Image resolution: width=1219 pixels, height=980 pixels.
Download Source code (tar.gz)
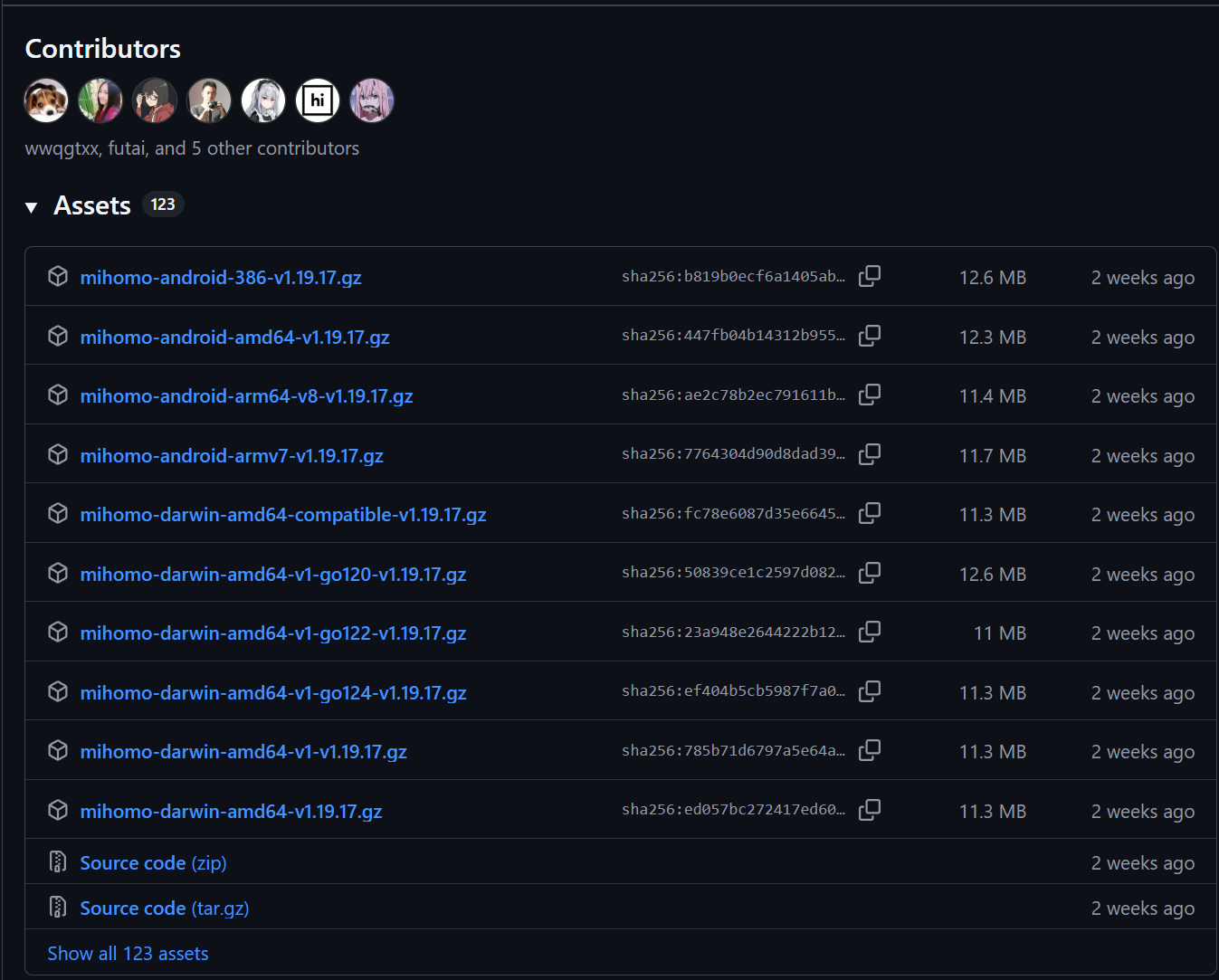(164, 909)
